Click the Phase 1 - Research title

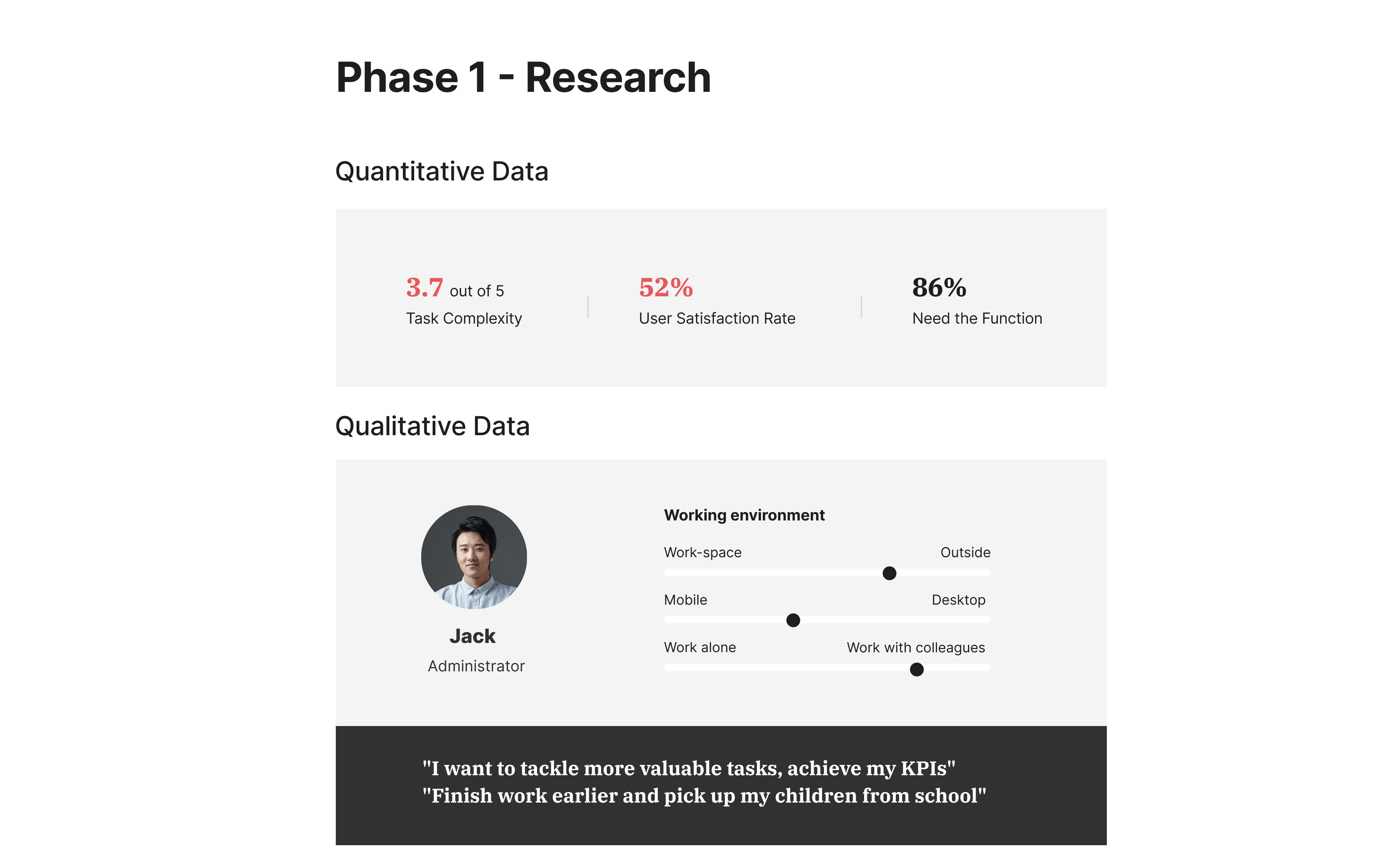point(523,77)
